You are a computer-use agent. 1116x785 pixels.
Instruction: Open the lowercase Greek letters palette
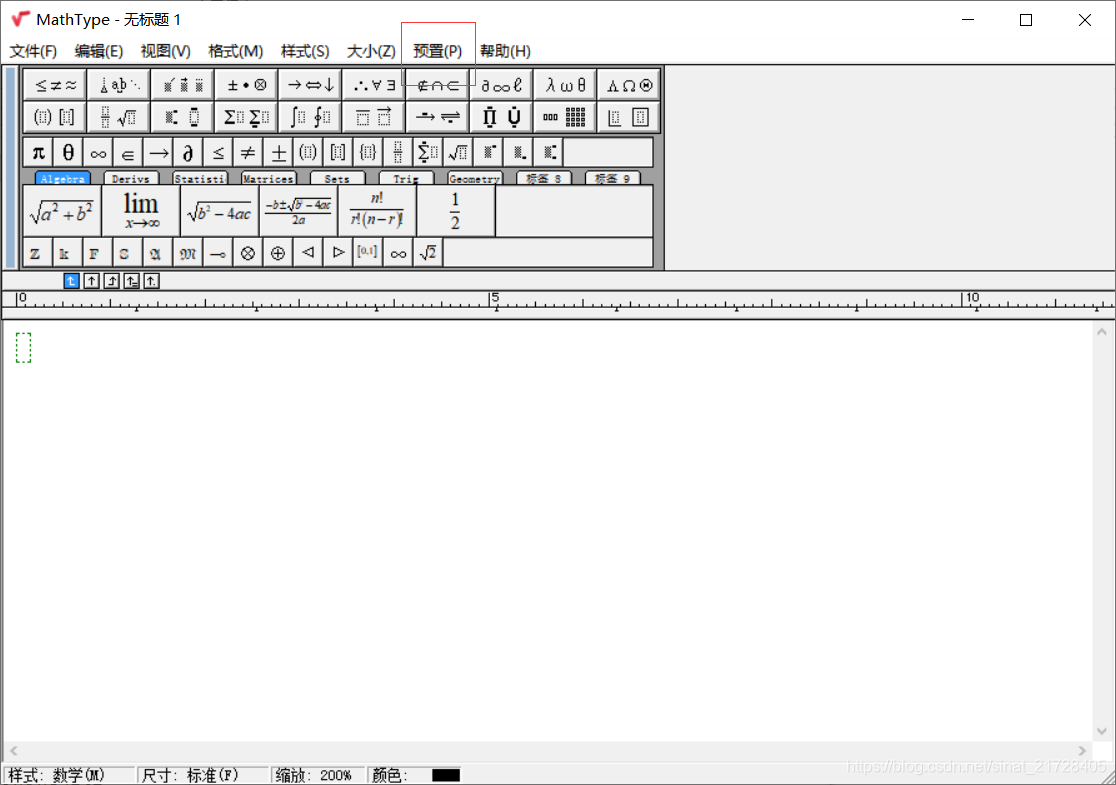tap(565, 85)
